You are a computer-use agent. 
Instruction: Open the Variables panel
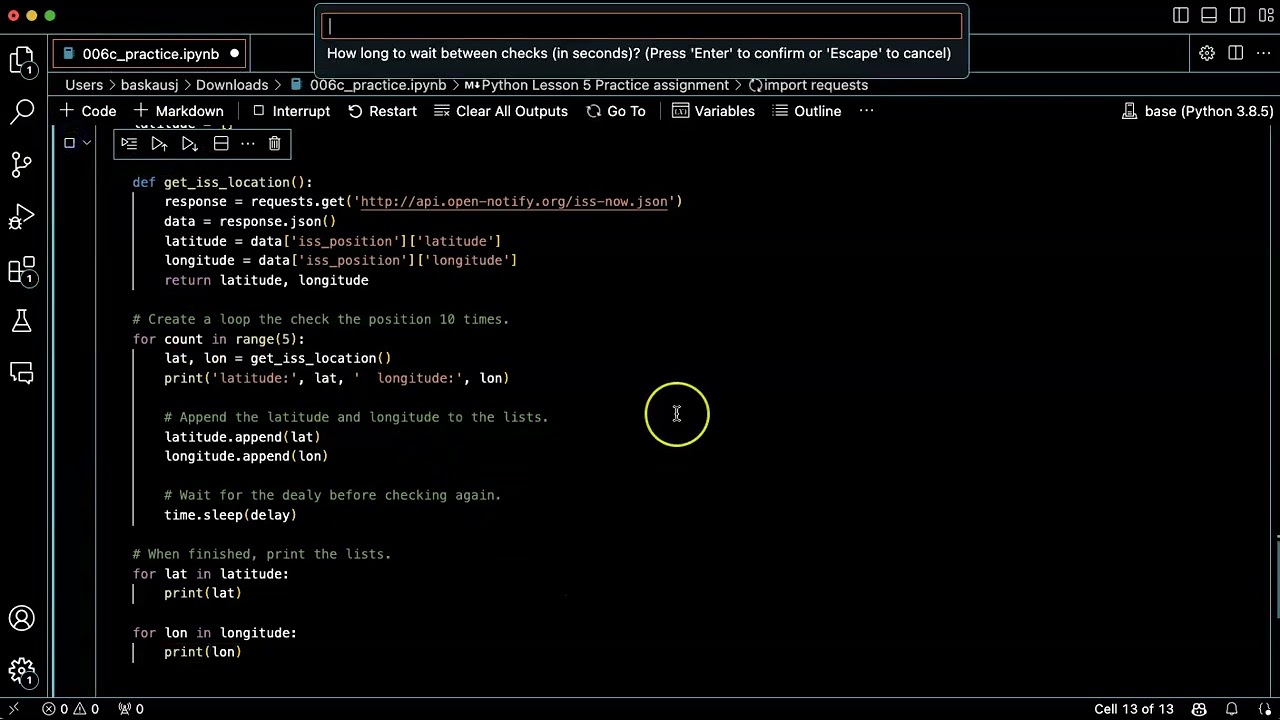713,111
